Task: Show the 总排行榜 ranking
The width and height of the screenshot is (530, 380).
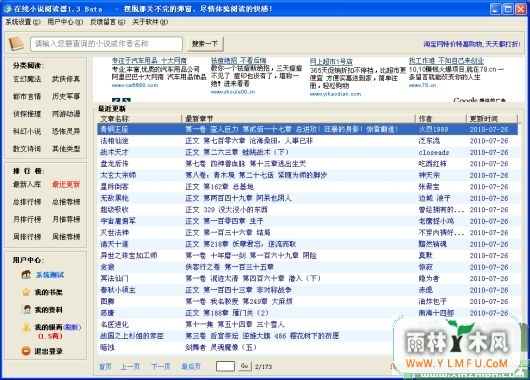Action: pyautogui.click(x=27, y=202)
